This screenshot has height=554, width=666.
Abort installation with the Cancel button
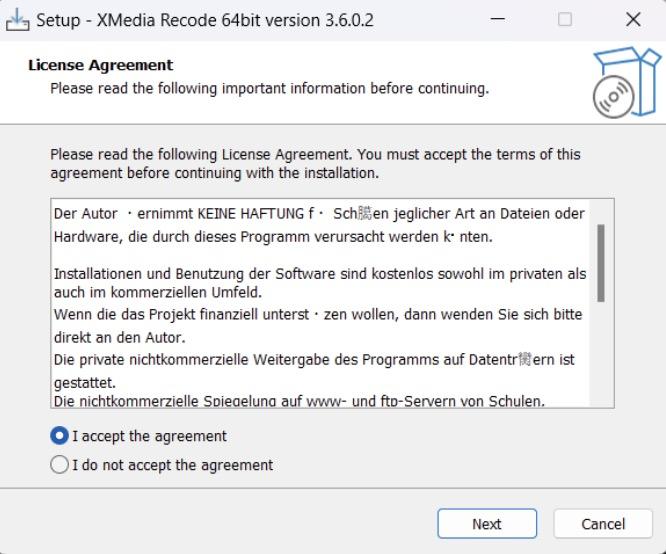click(603, 524)
